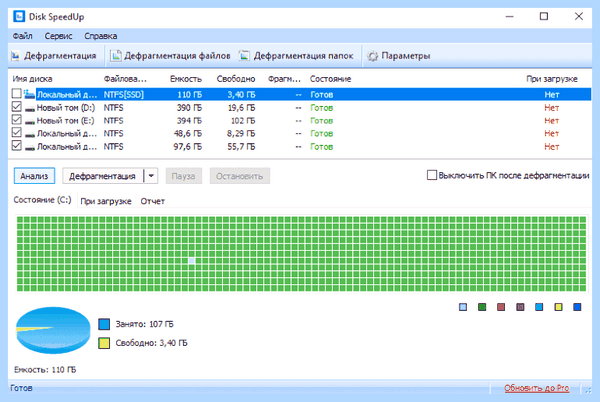Click the dark blue legend swatch
Screen dimensions: 600x402
pos(577,307)
